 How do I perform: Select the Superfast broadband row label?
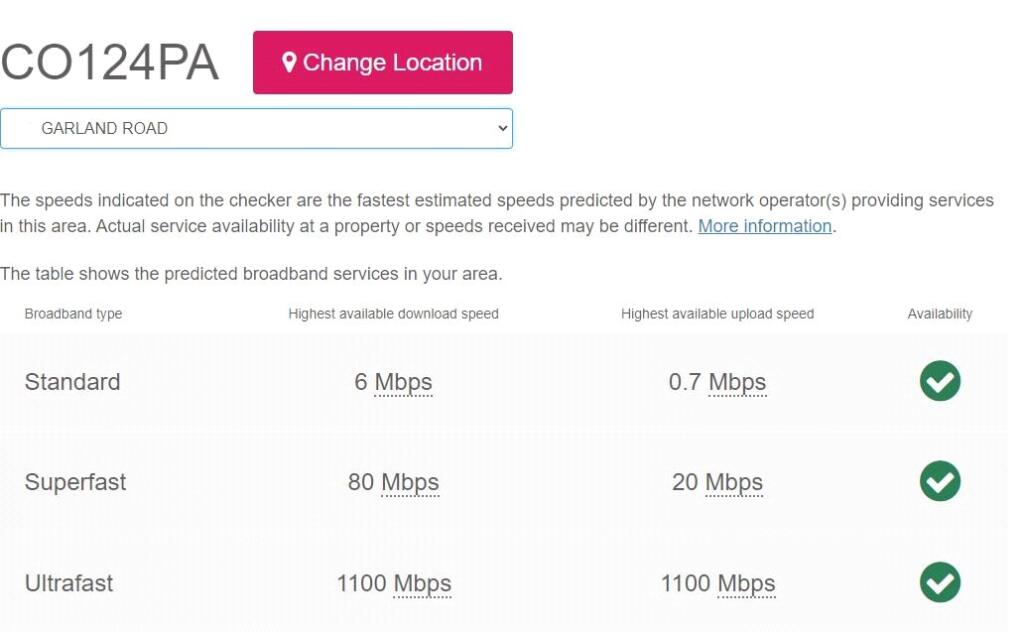75,482
